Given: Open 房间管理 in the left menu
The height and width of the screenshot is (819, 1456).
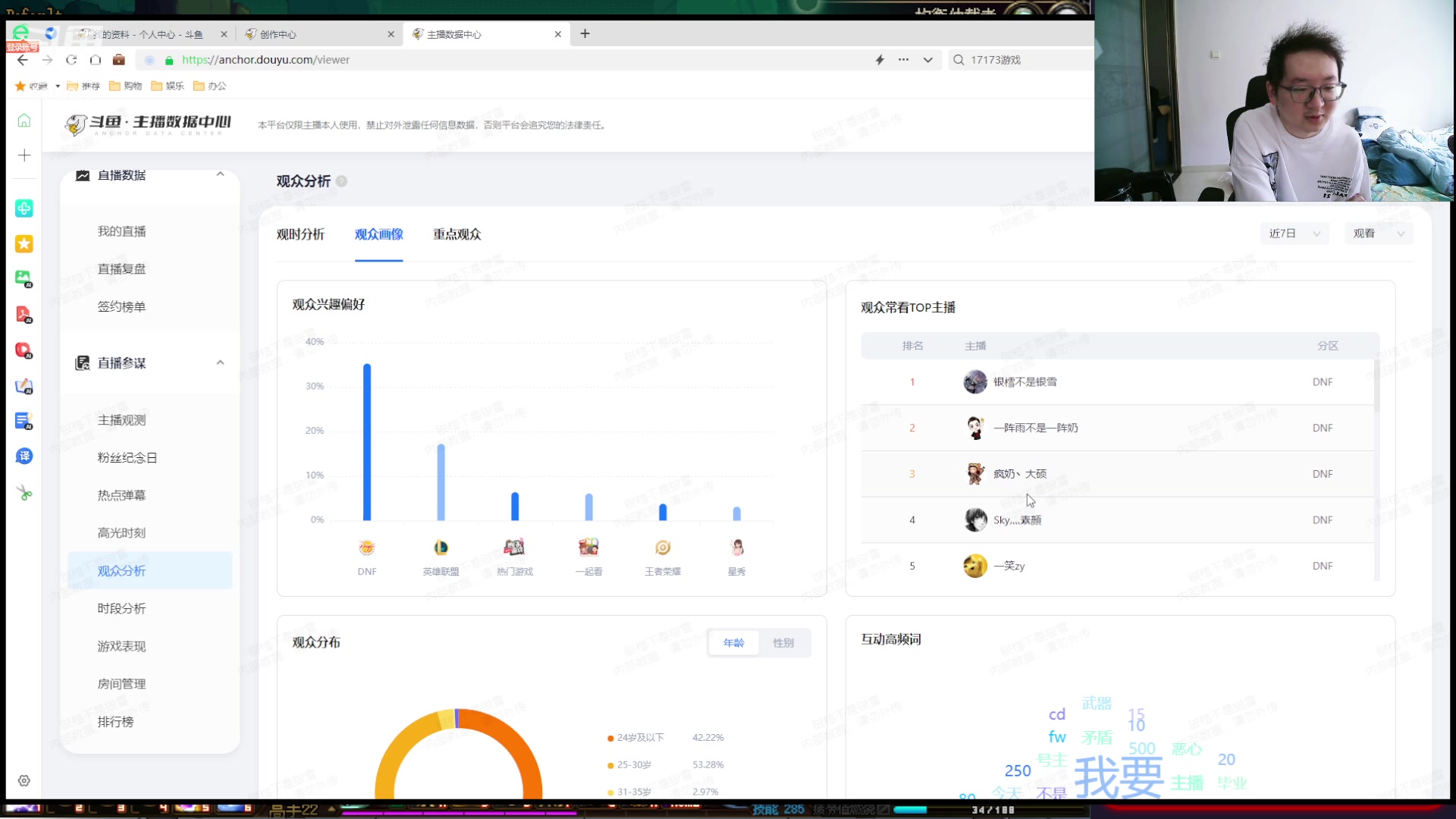Looking at the screenshot, I should coord(121,684).
